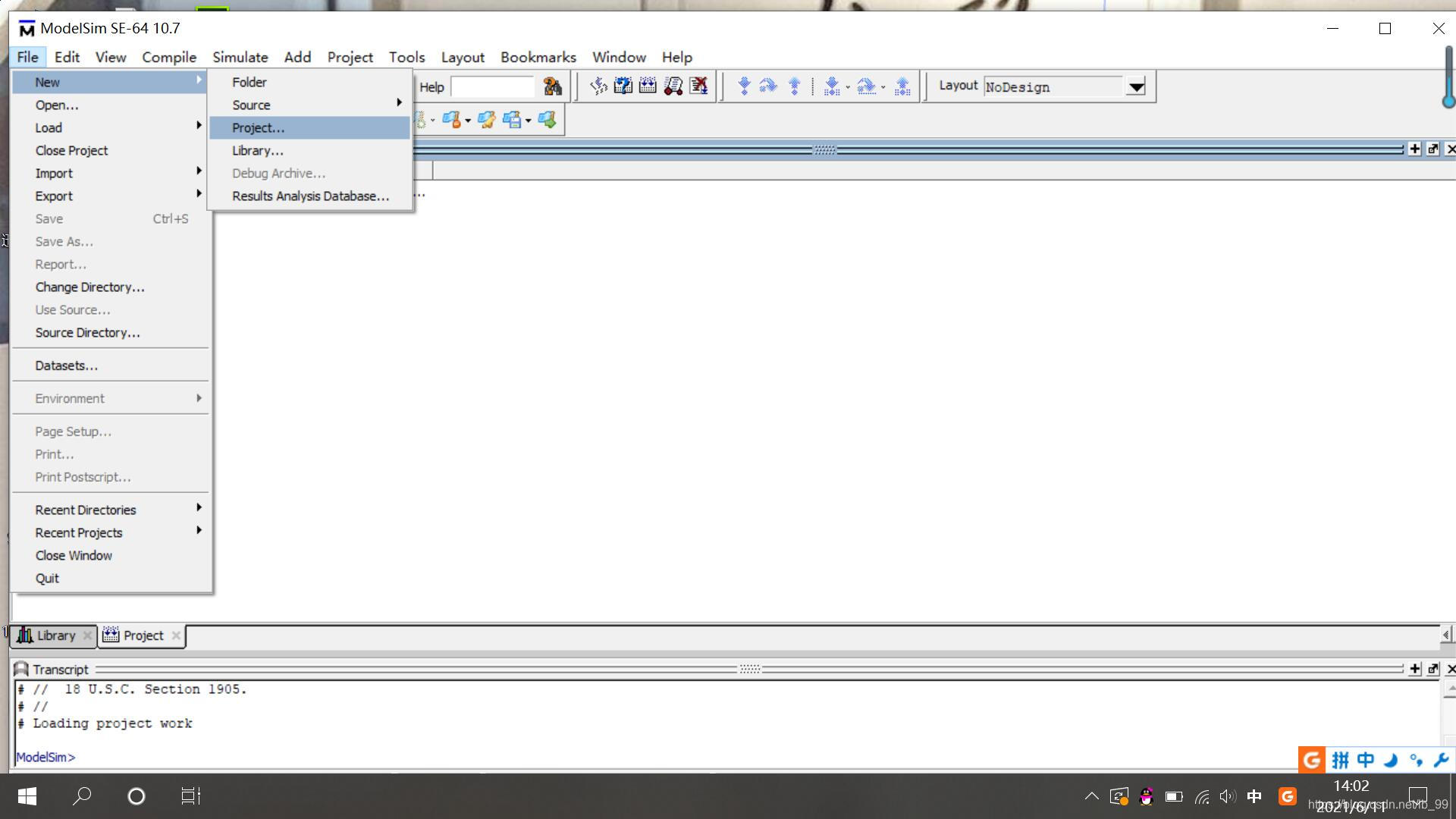Expand the Source submenu item
This screenshot has height=819, width=1456.
tap(251, 105)
